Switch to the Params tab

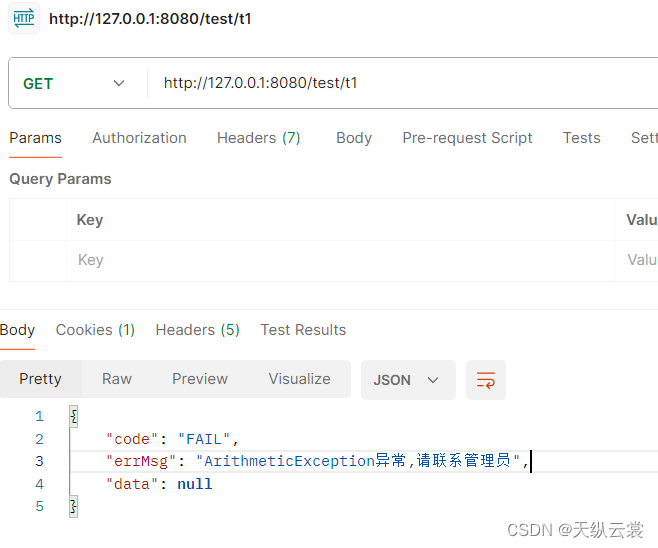pos(36,138)
